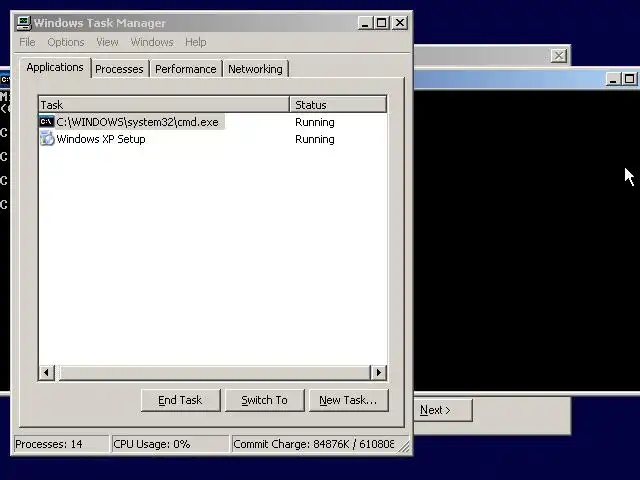Open the View menu

pyautogui.click(x=107, y=42)
